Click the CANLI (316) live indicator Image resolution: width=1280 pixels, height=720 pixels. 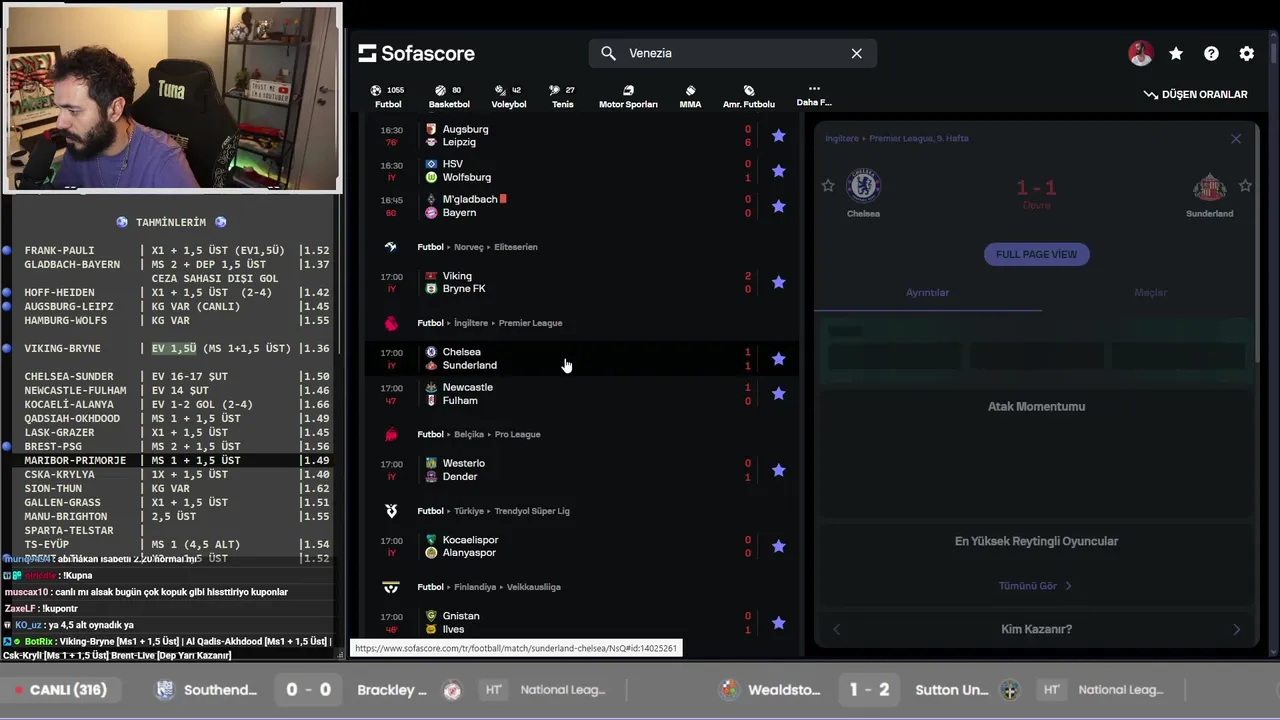(x=60, y=690)
